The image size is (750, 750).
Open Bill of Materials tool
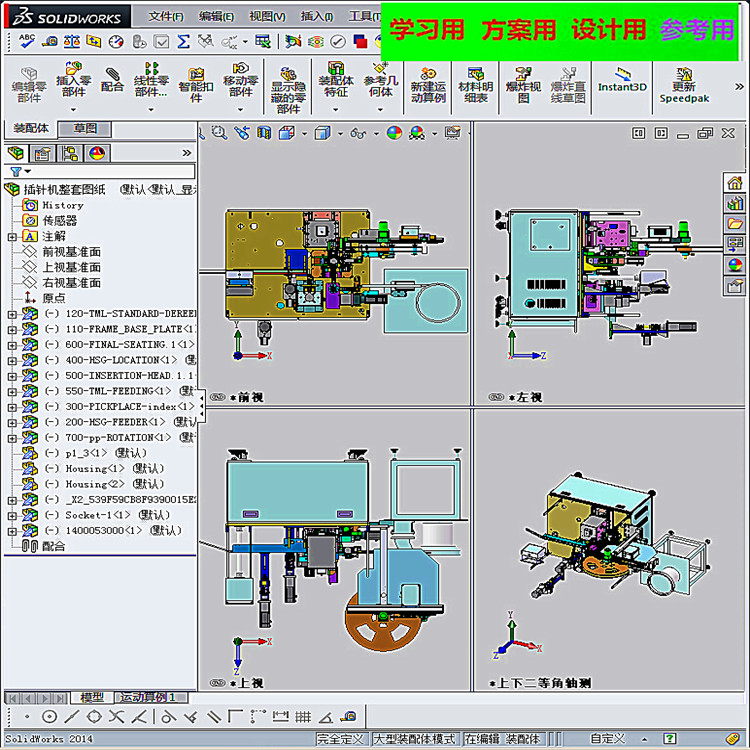coord(475,86)
